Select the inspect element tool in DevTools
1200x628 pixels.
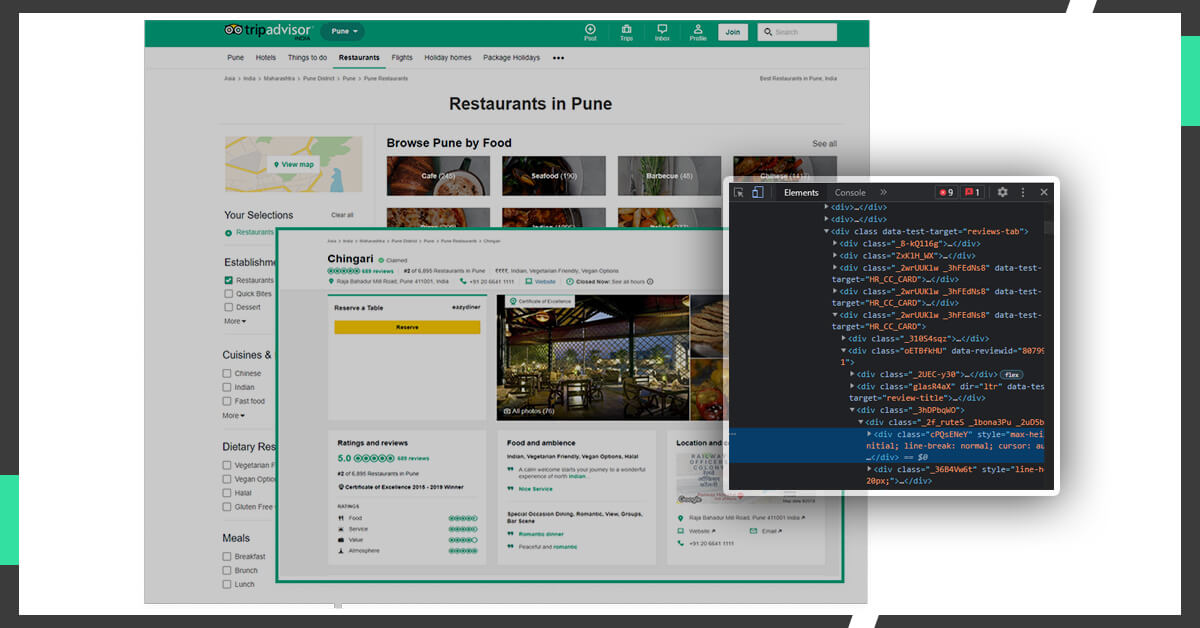click(739, 192)
